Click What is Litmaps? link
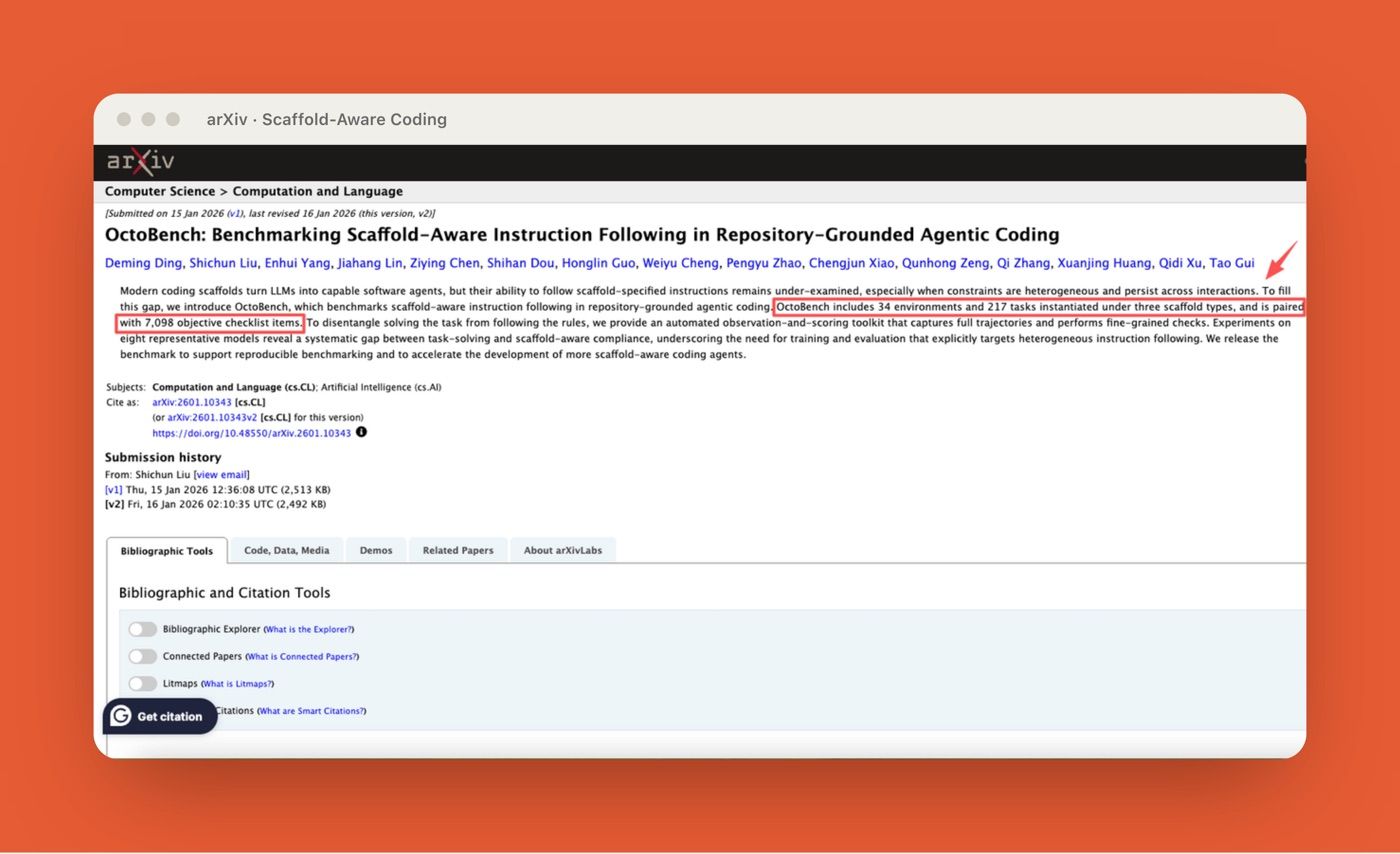1400x854 pixels. coord(237,683)
